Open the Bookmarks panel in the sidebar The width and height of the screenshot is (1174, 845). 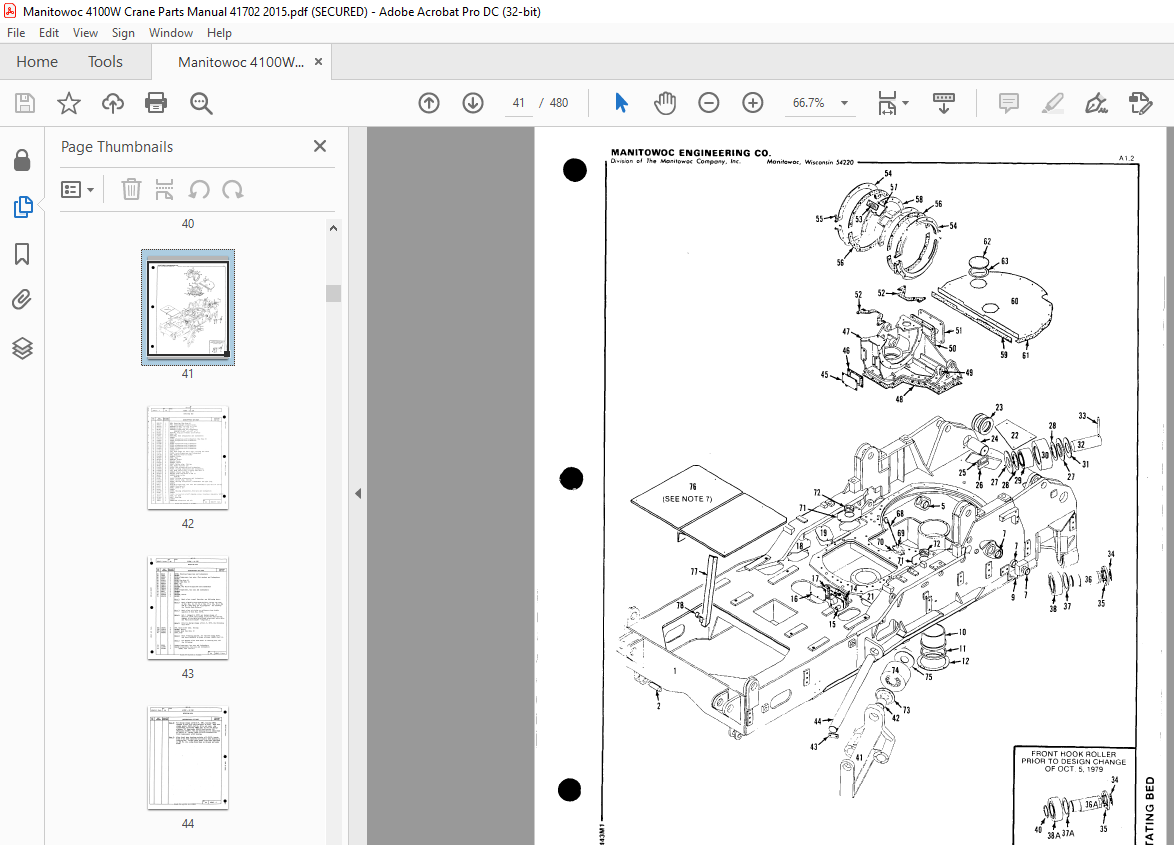[x=22, y=254]
